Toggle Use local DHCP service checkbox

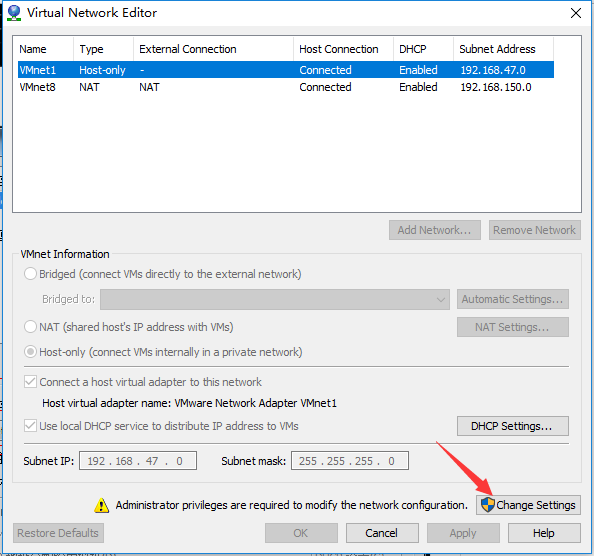[x=30, y=426]
